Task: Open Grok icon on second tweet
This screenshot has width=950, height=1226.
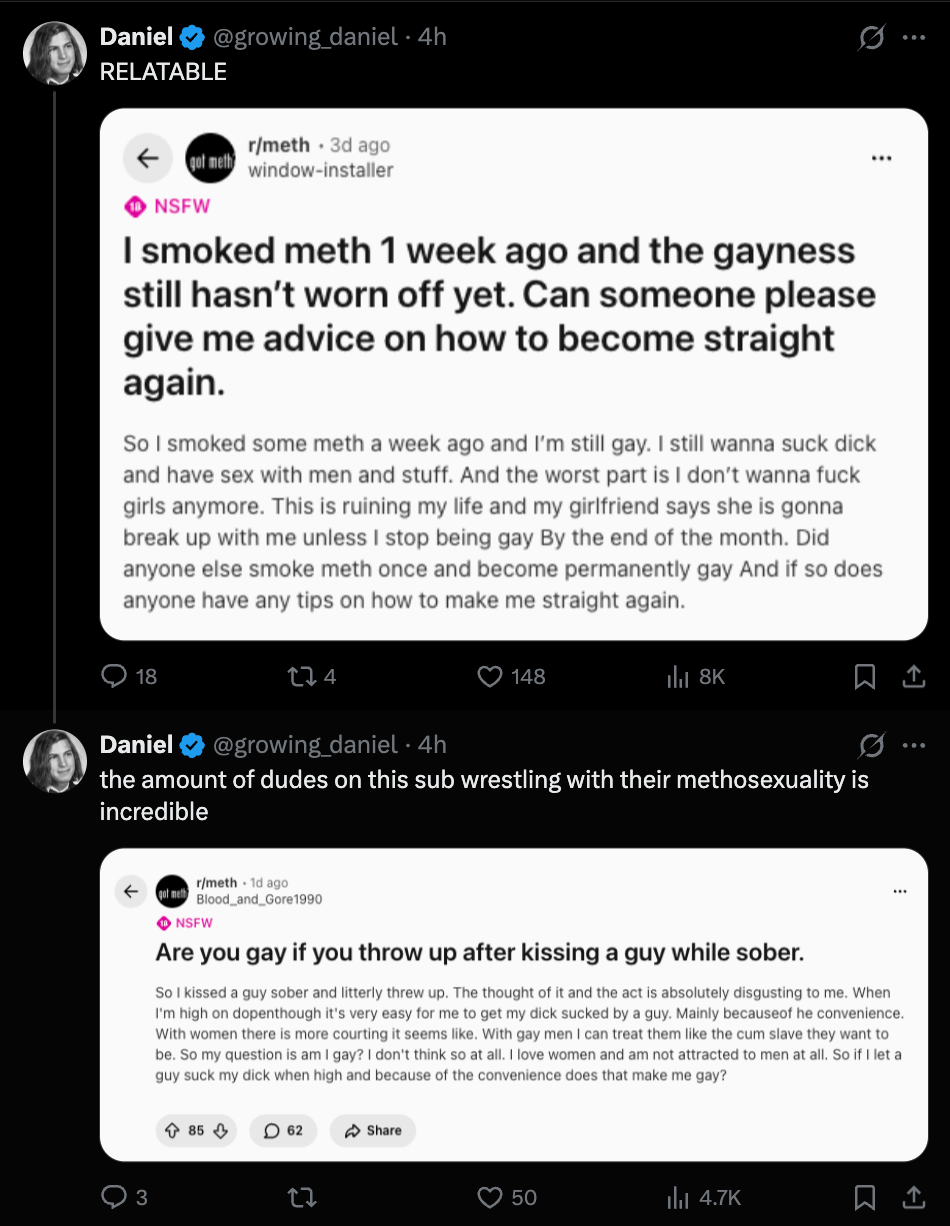Action: click(871, 745)
